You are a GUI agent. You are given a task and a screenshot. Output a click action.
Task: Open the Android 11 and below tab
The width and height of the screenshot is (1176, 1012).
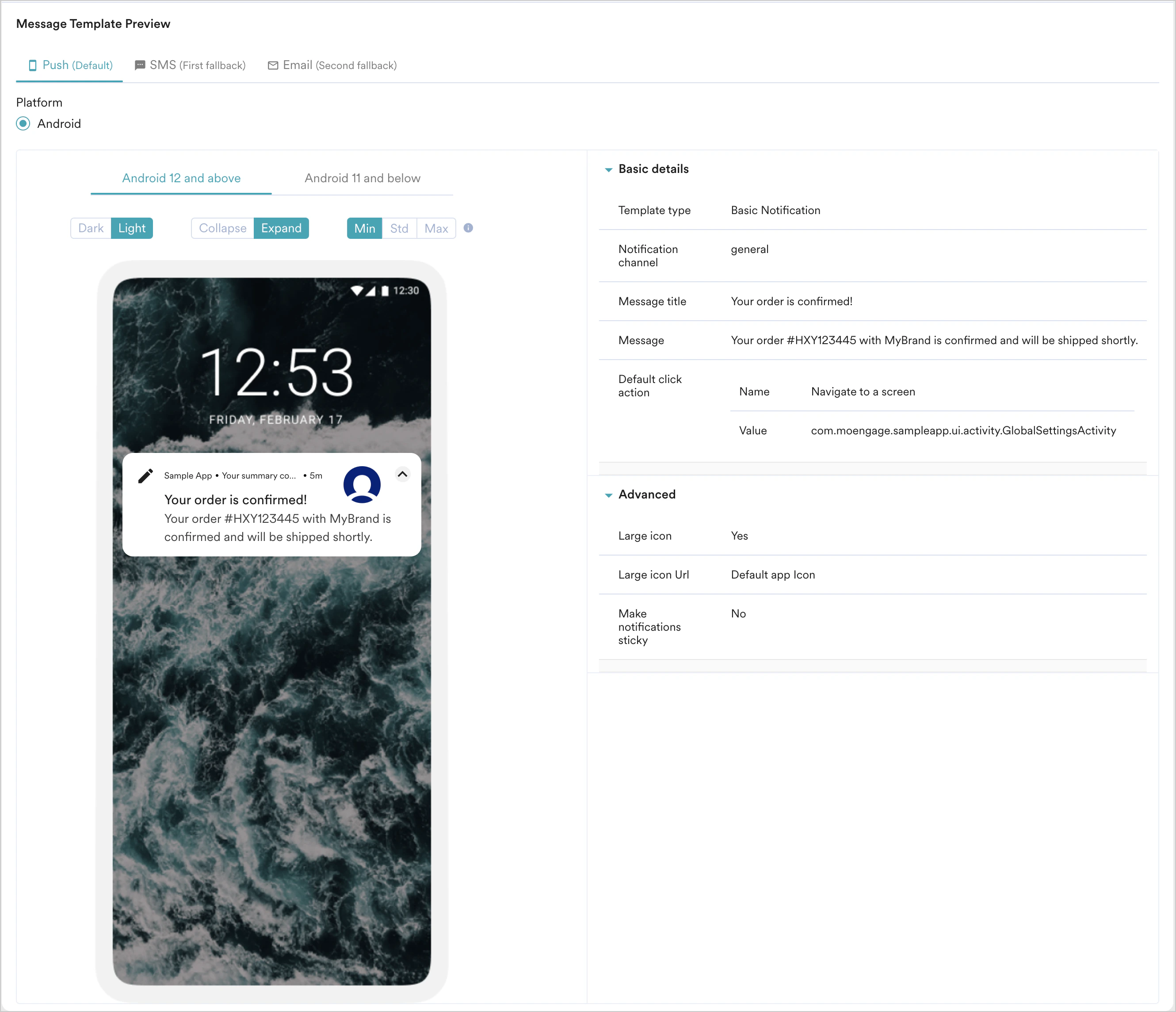click(x=362, y=178)
